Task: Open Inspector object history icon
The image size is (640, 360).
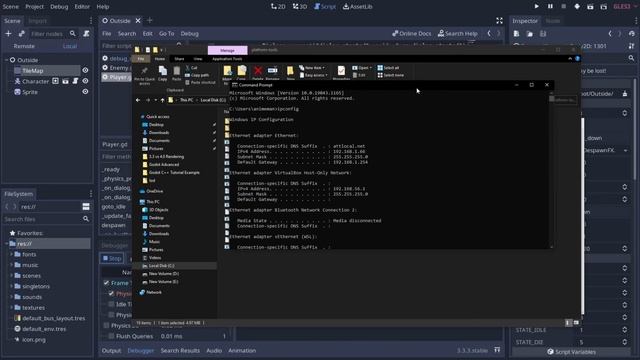Action: point(632,33)
